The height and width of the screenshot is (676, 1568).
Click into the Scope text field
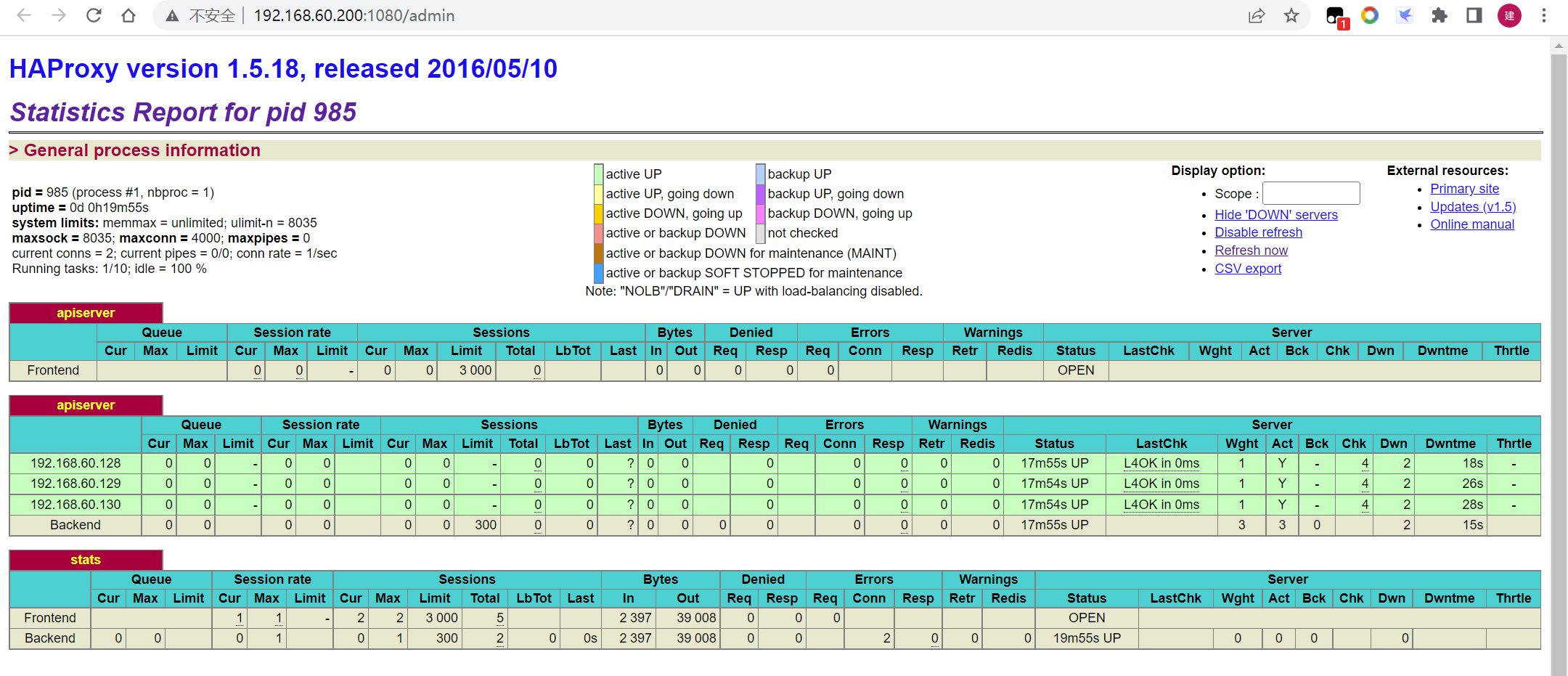[1310, 193]
